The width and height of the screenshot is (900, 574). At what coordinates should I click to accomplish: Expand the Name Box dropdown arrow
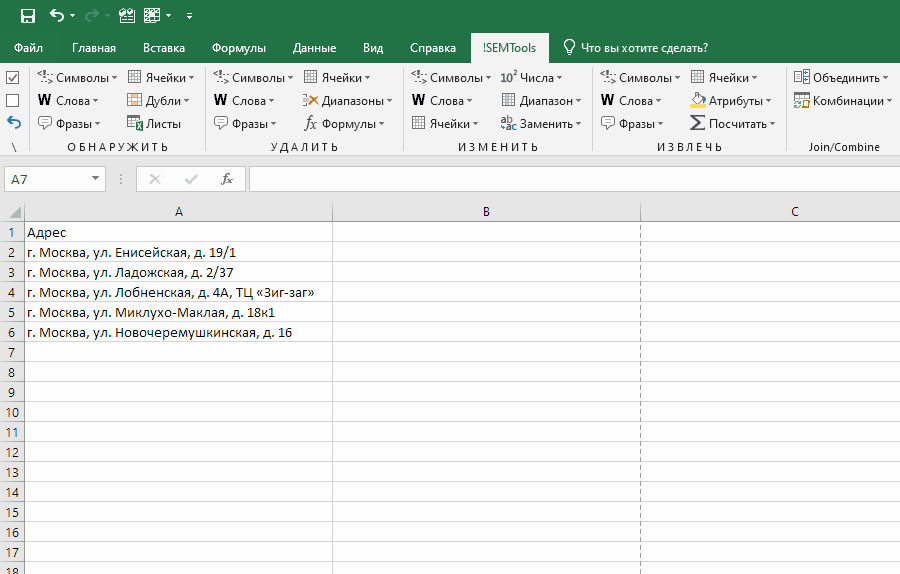pos(96,179)
